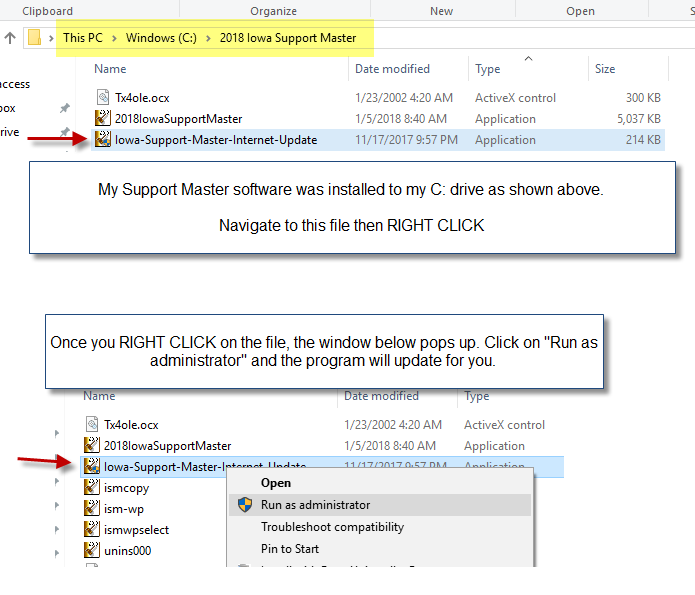Image resolution: width=695 pixels, height=595 pixels.
Task: Sort by Date modified column in upper list
Action: coord(392,69)
